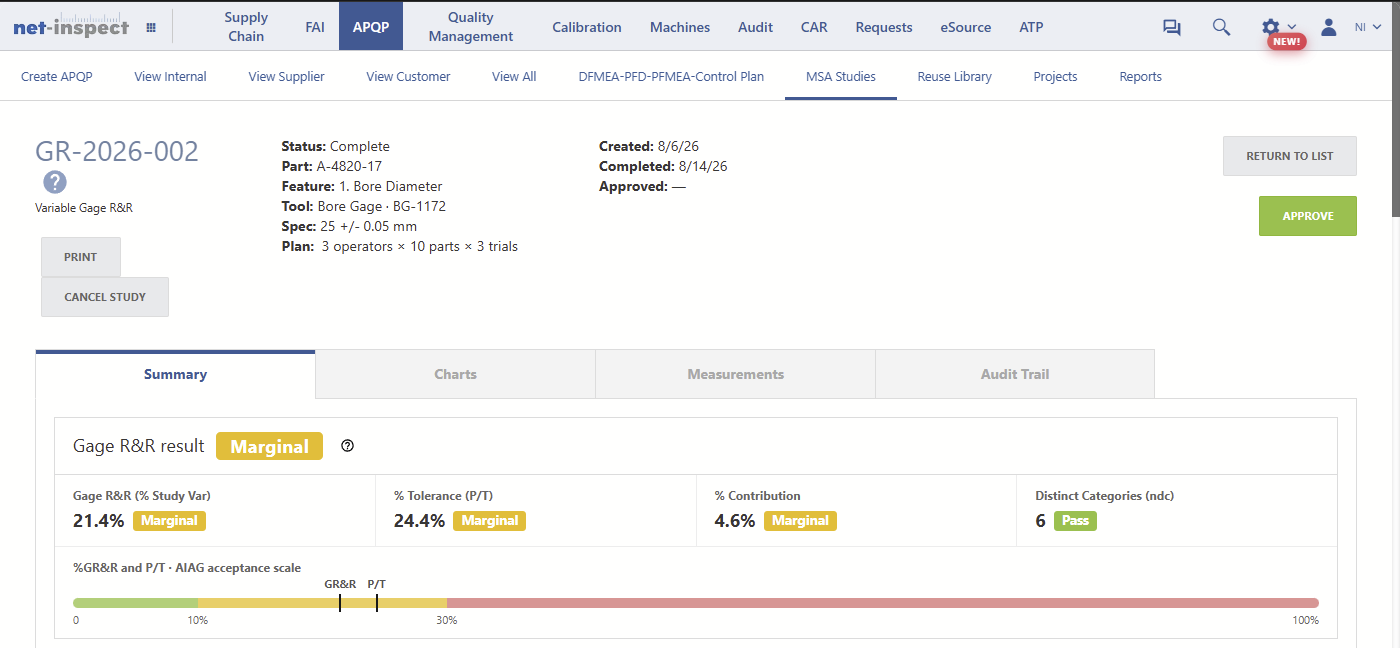
Task: Open DFMEA-PFD-PFMEA-Control Plan
Action: 671,76
